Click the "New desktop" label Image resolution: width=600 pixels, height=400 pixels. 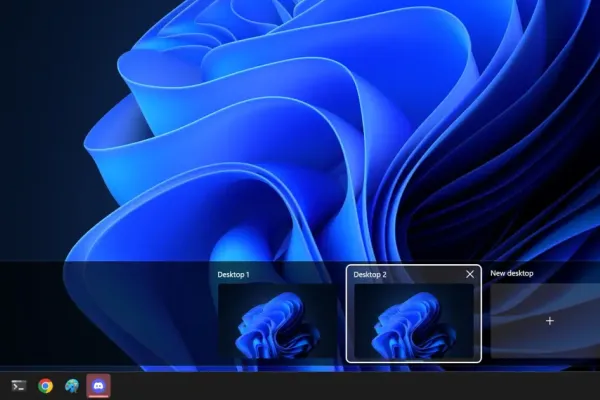(512, 273)
